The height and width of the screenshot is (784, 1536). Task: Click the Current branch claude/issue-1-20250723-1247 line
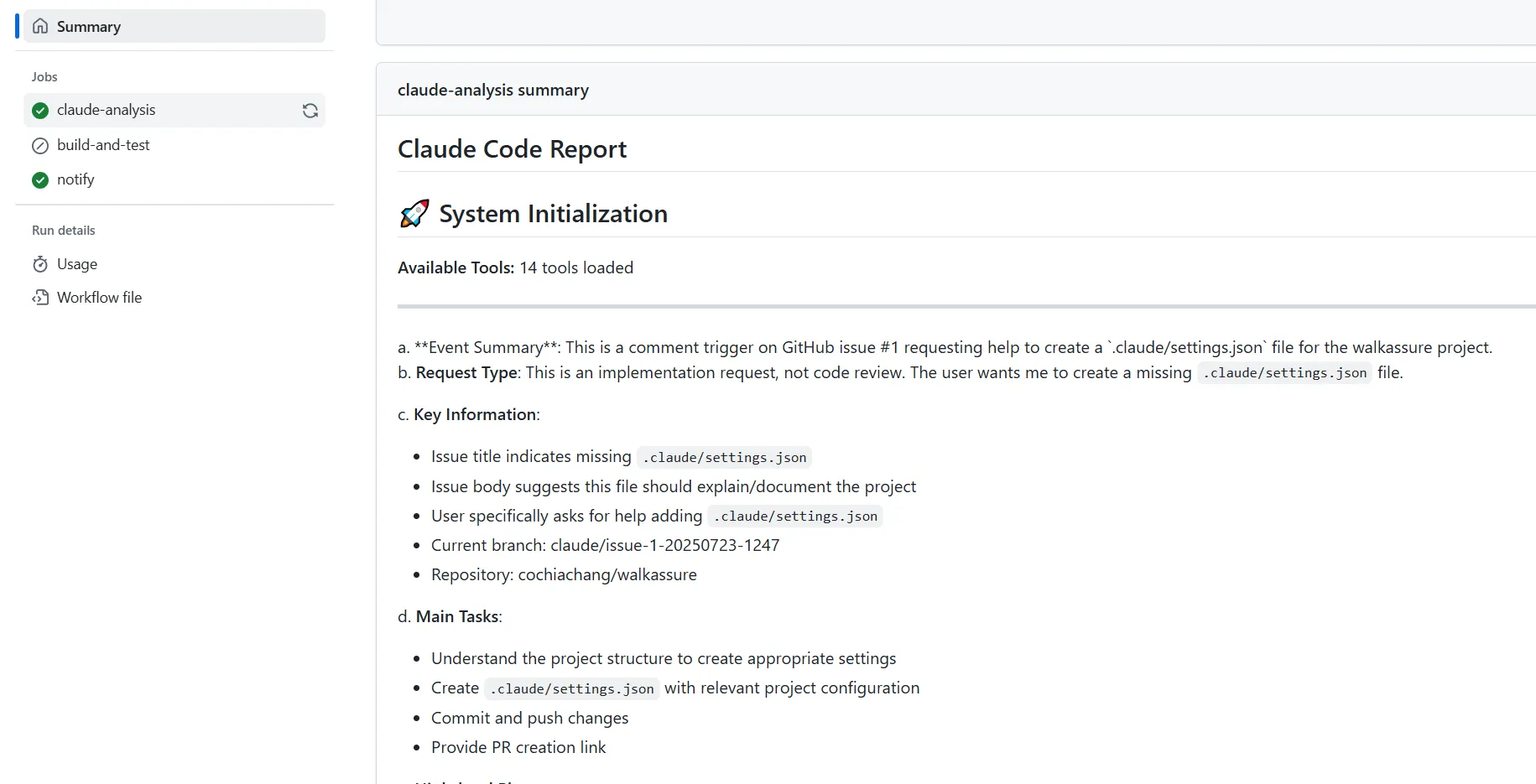605,545
